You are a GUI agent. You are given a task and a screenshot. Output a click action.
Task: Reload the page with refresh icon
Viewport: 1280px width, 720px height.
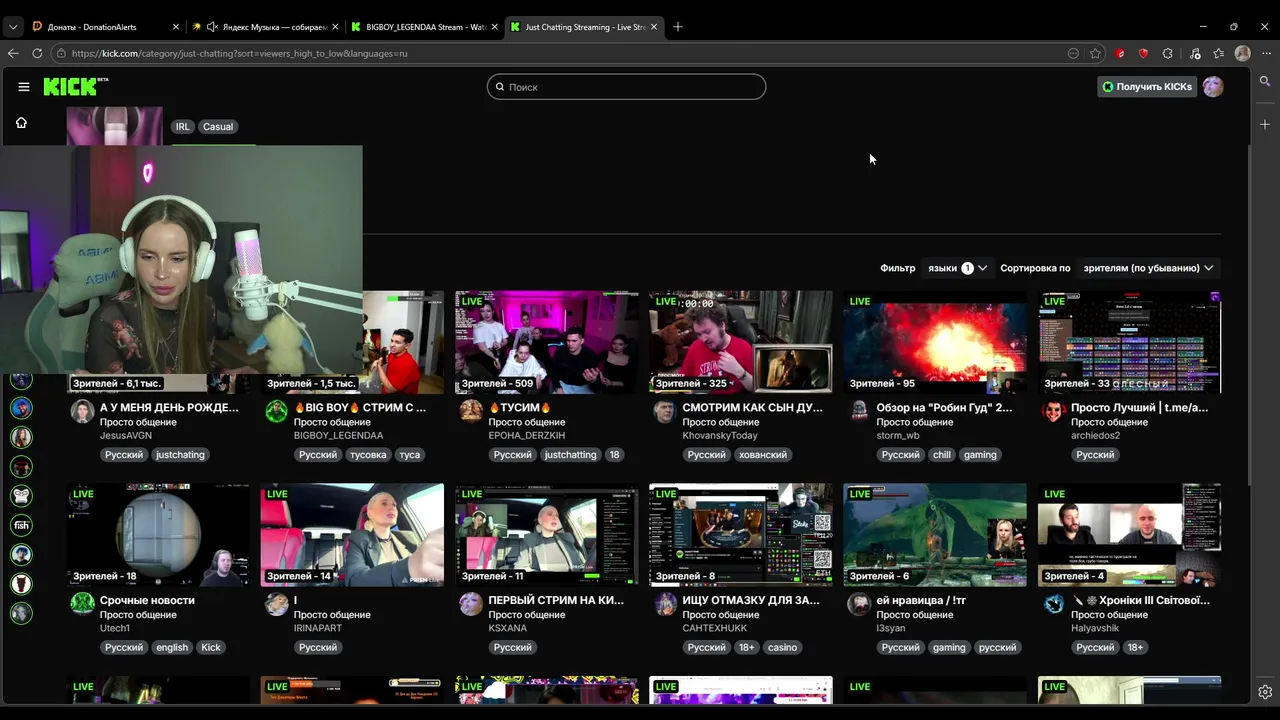tap(37, 53)
